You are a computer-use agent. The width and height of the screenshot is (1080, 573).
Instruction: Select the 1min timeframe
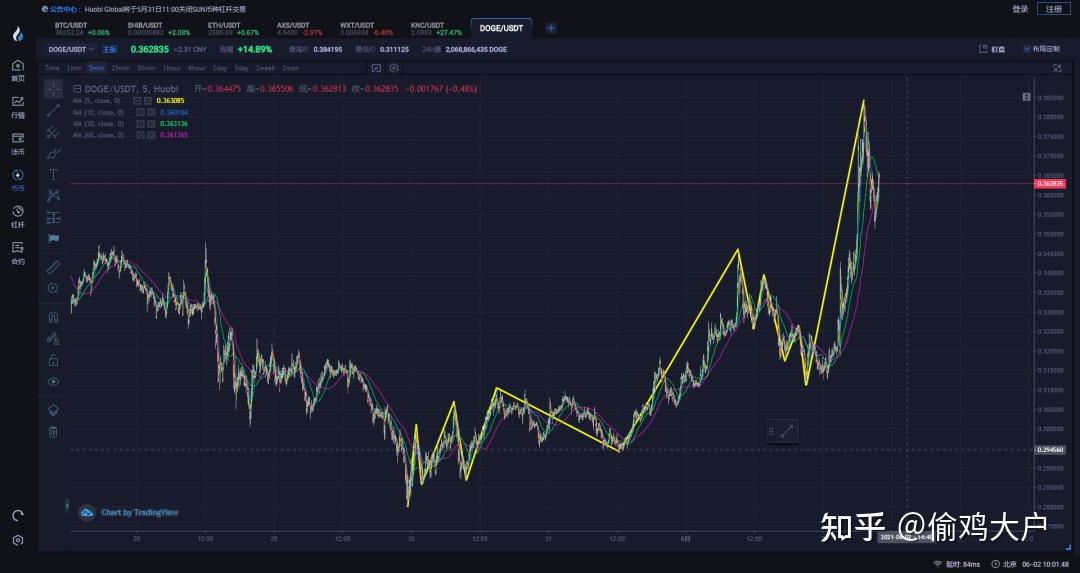pos(74,68)
